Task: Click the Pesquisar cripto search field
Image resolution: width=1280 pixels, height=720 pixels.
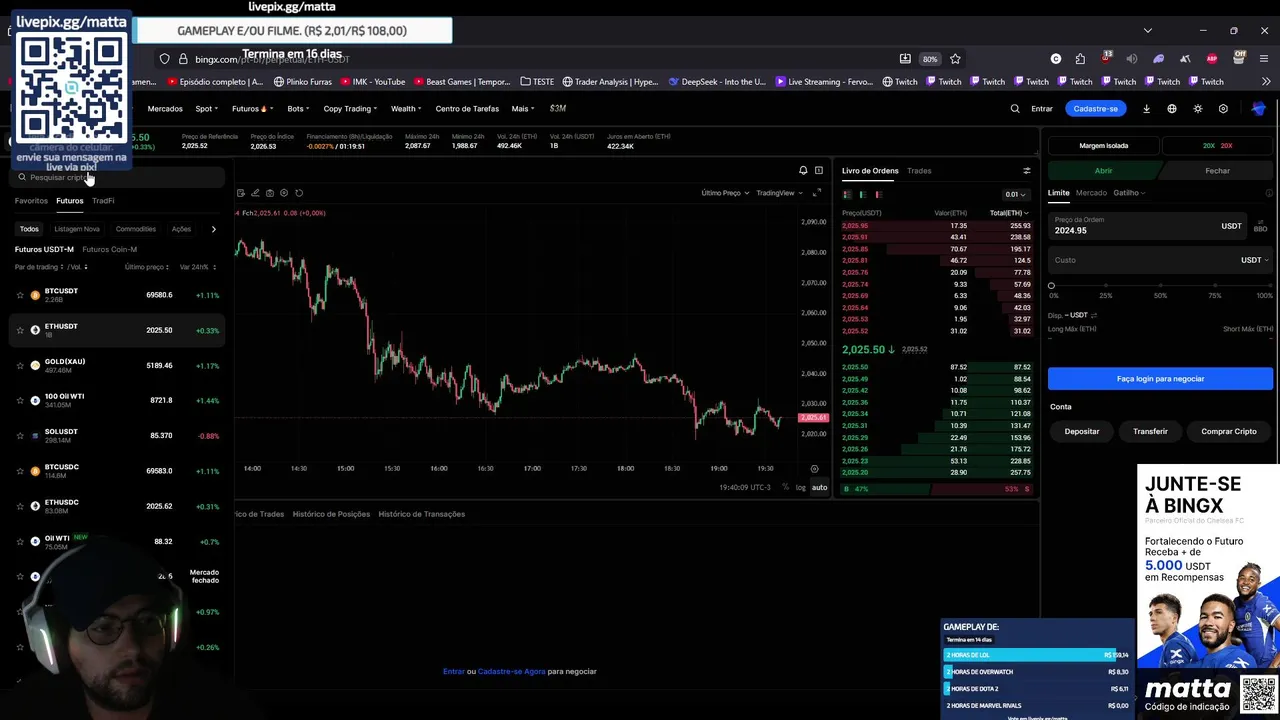Action: point(118,177)
